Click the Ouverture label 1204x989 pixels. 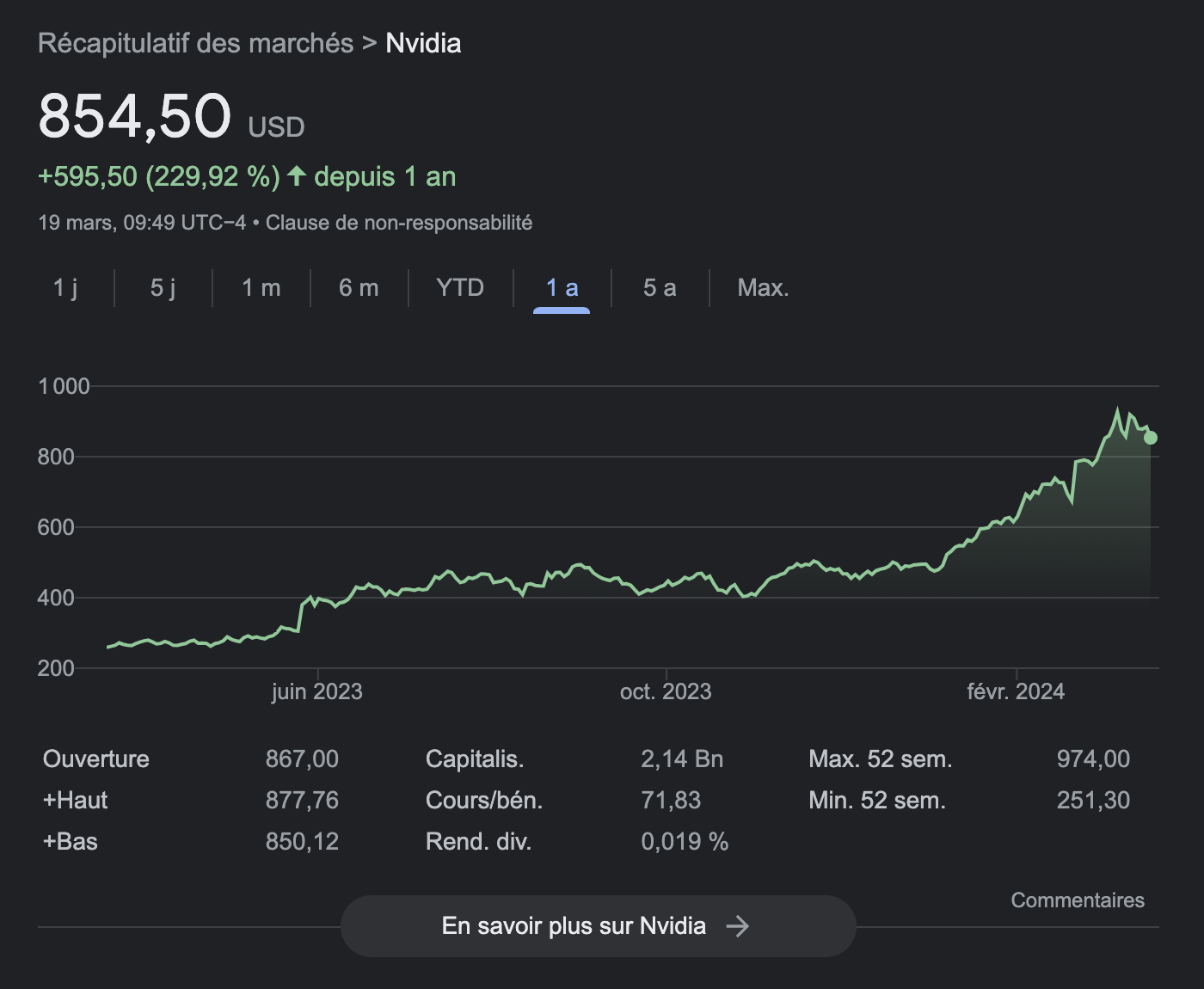point(96,759)
